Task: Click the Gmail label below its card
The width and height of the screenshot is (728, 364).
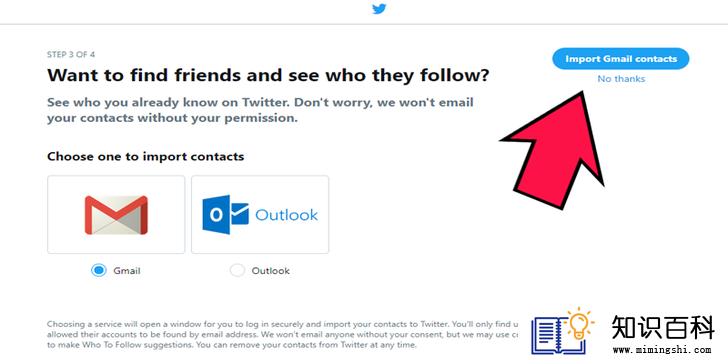Action: point(127,271)
